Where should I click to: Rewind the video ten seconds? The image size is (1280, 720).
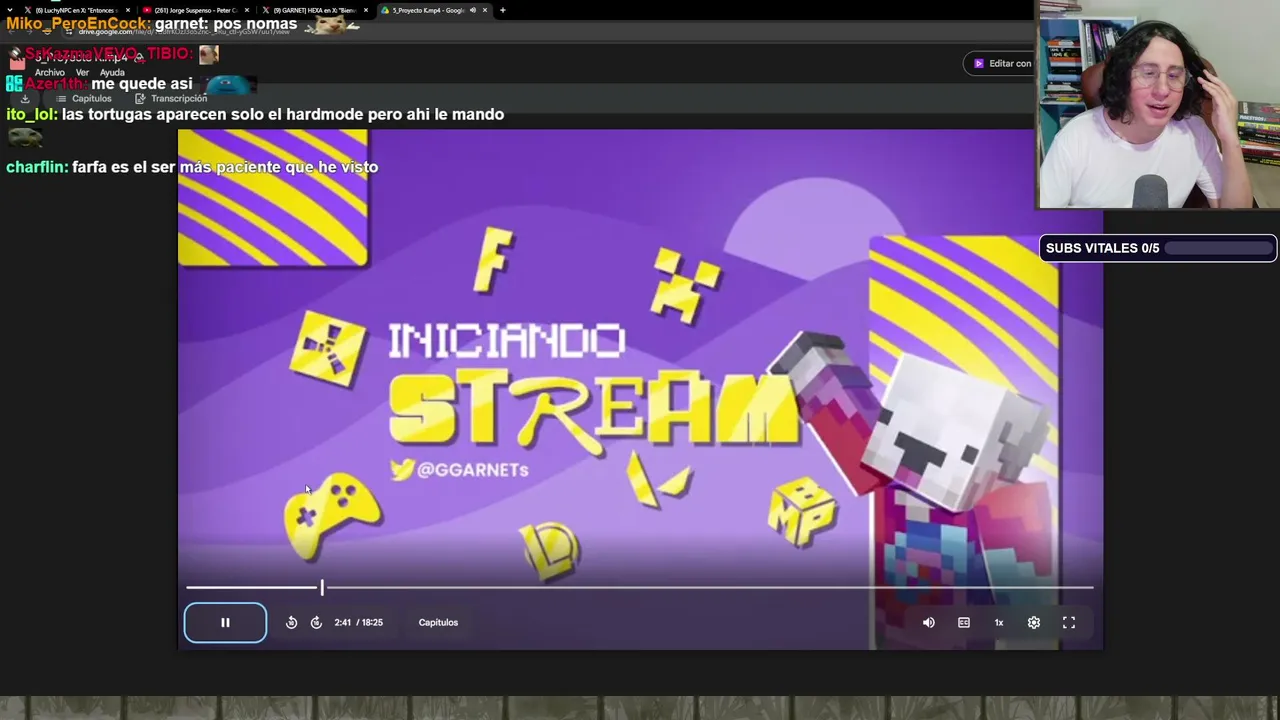coord(291,622)
